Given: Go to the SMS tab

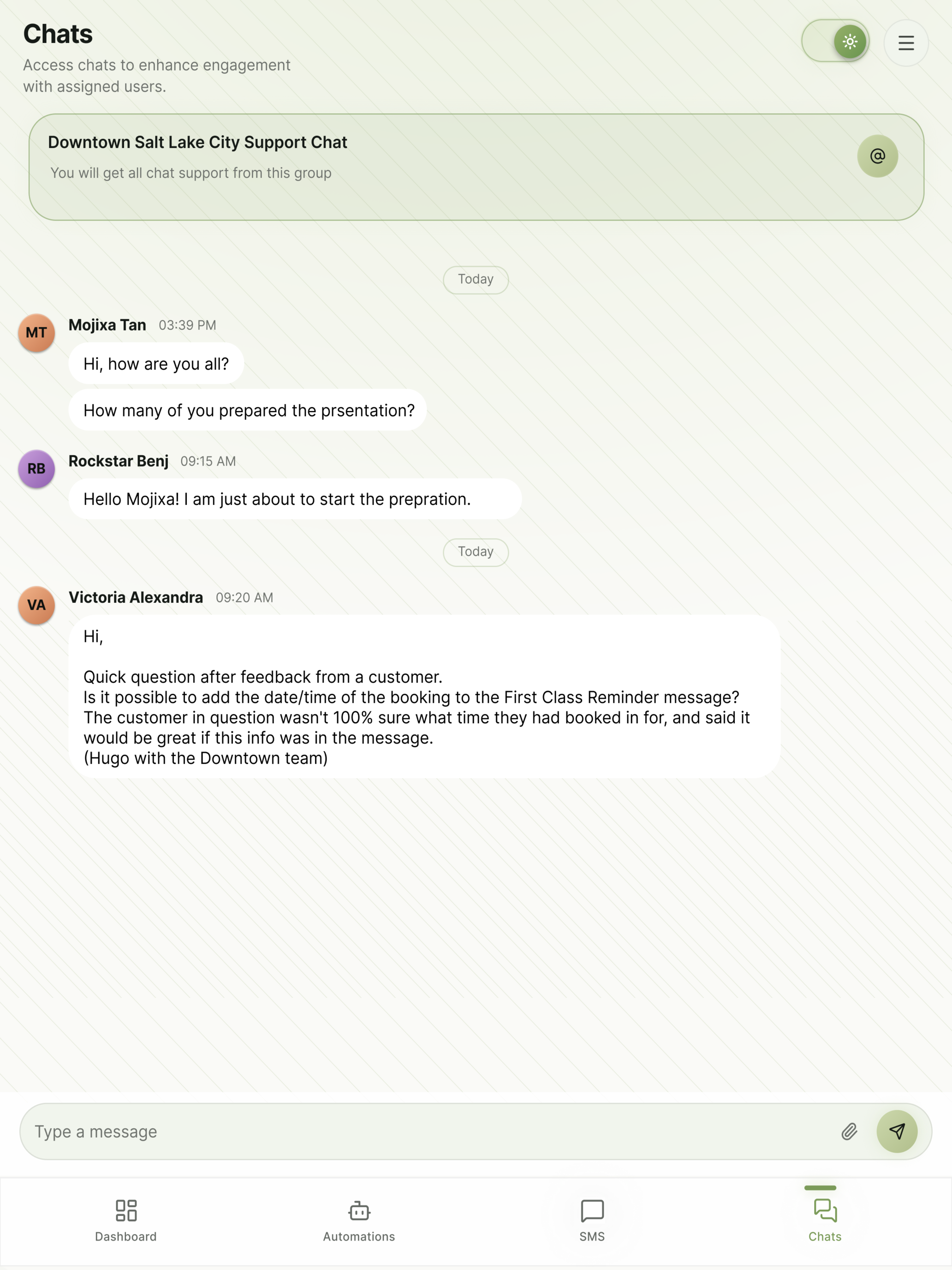Looking at the screenshot, I should pyautogui.click(x=592, y=1221).
